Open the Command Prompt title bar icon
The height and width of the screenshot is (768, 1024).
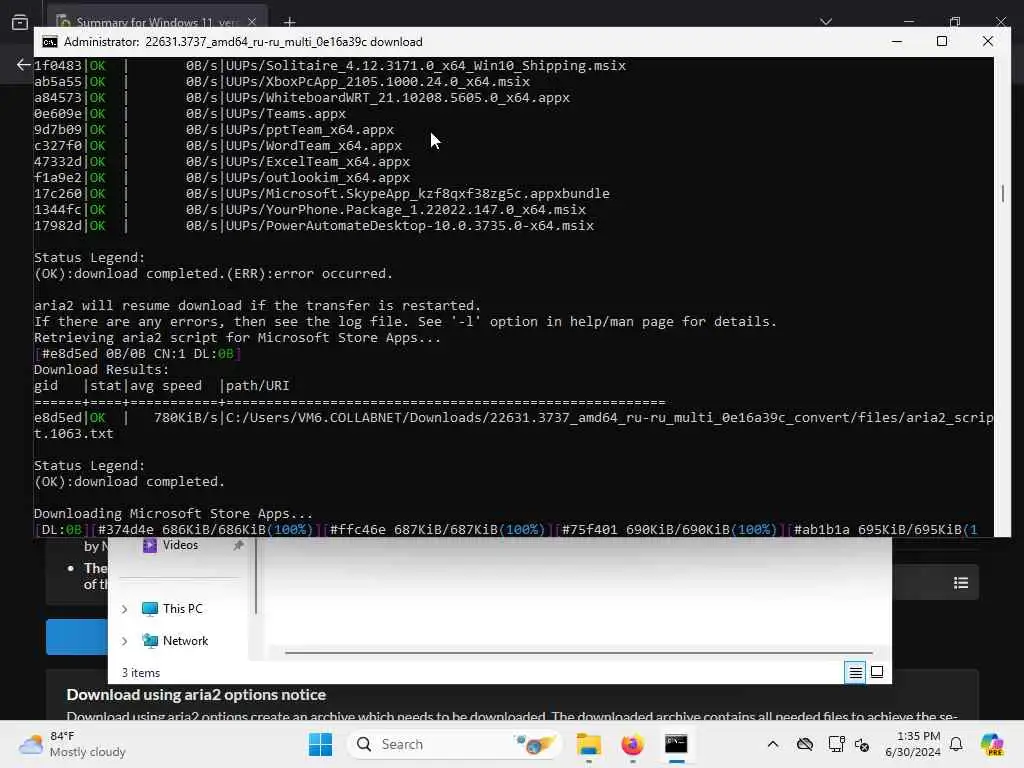[x=50, y=42]
